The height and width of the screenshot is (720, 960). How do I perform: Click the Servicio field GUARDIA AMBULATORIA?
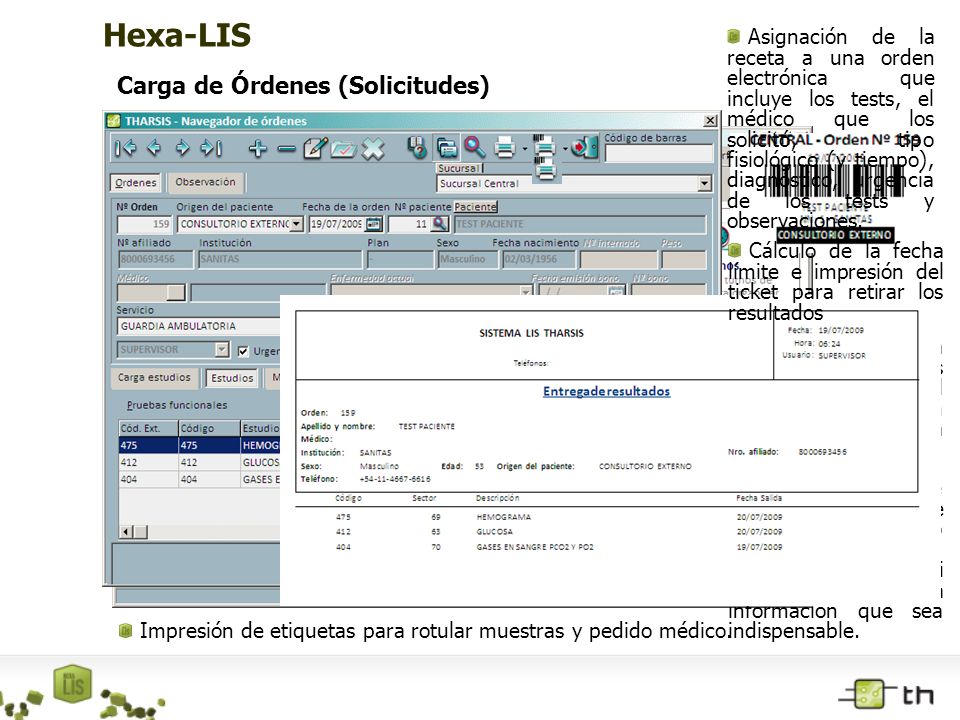pos(198,326)
